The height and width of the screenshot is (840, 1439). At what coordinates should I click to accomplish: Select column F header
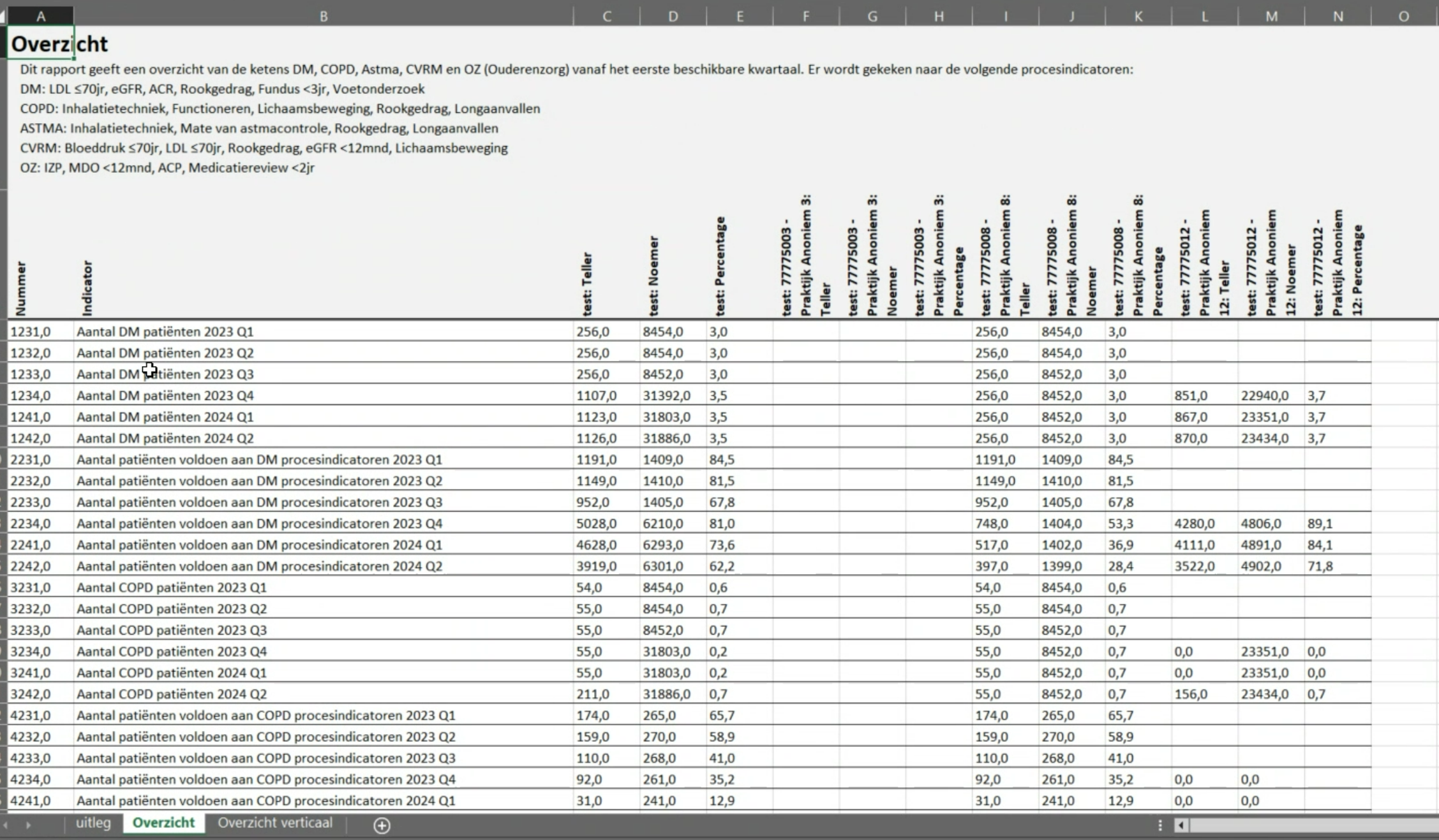[x=806, y=17]
